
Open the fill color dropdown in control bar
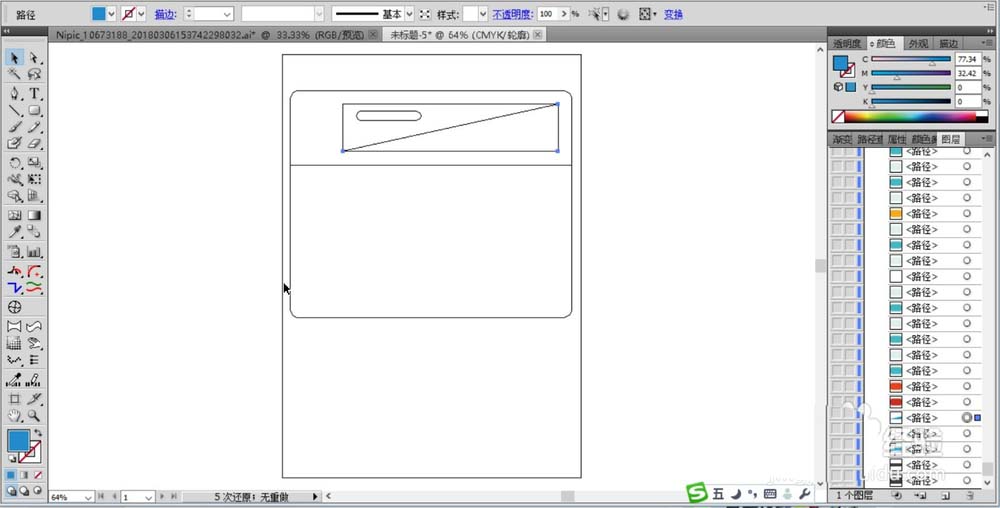point(112,13)
